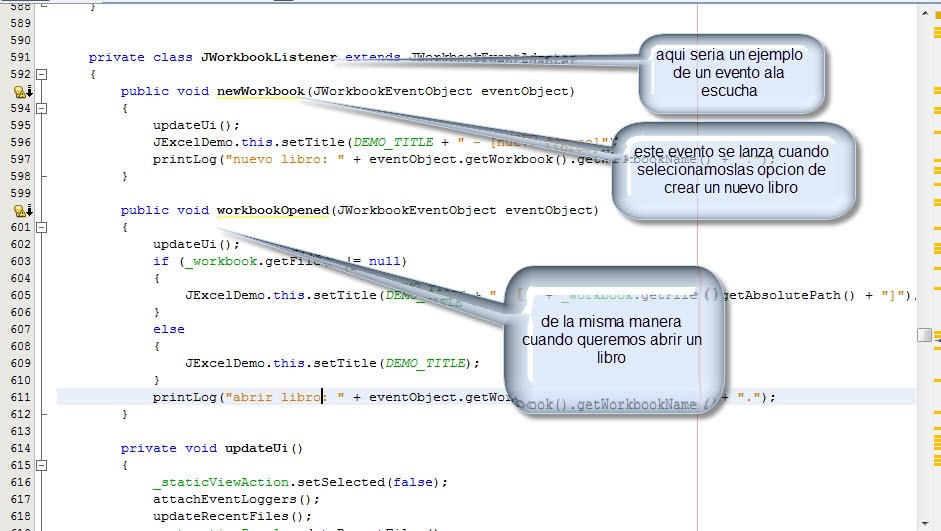Viewport: 941px width, 531px height.
Task: Click the string "abrir libro: "
Action: tap(284, 397)
